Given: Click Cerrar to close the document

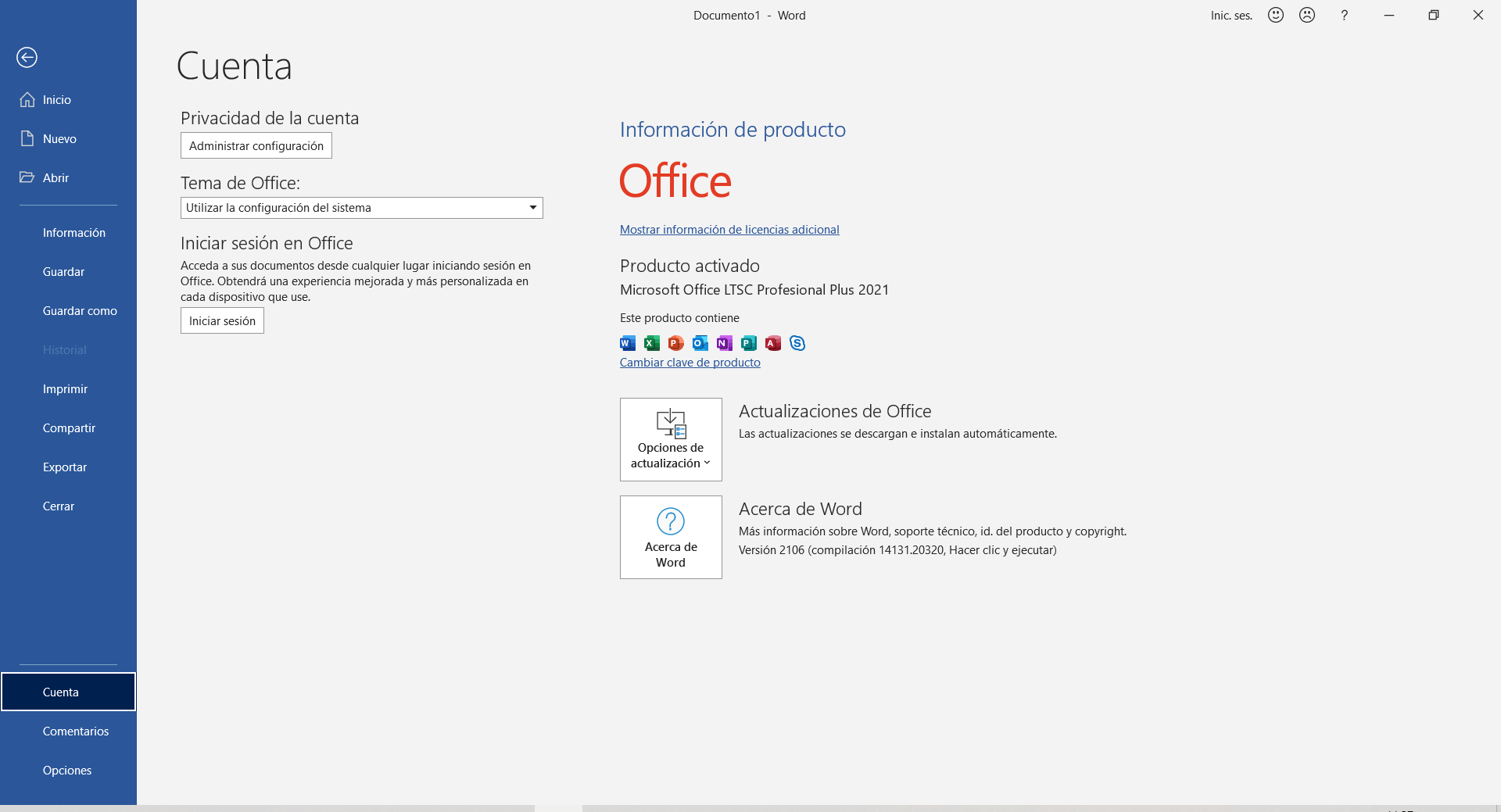Looking at the screenshot, I should coord(68,506).
